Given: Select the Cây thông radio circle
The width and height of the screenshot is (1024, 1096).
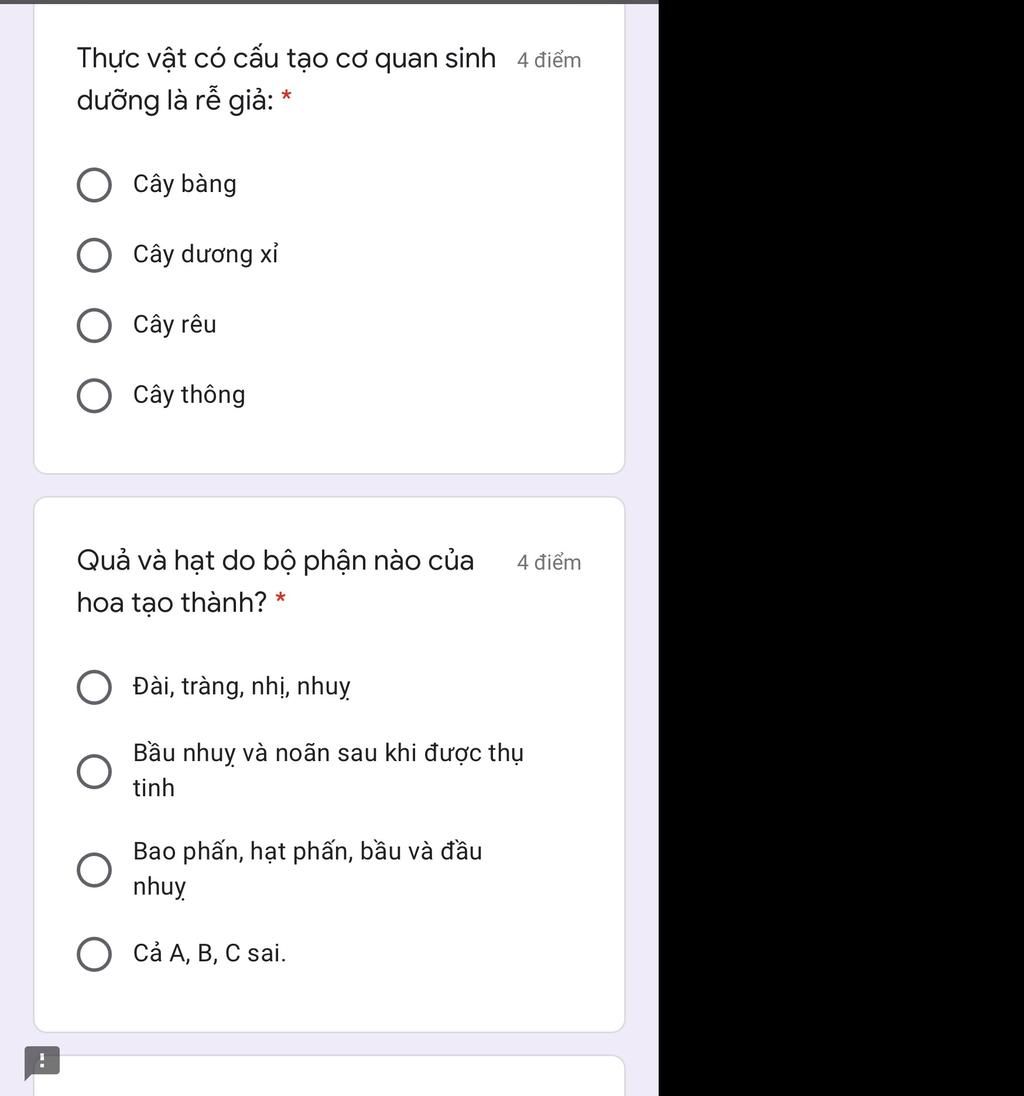Looking at the screenshot, I should [x=94, y=396].
